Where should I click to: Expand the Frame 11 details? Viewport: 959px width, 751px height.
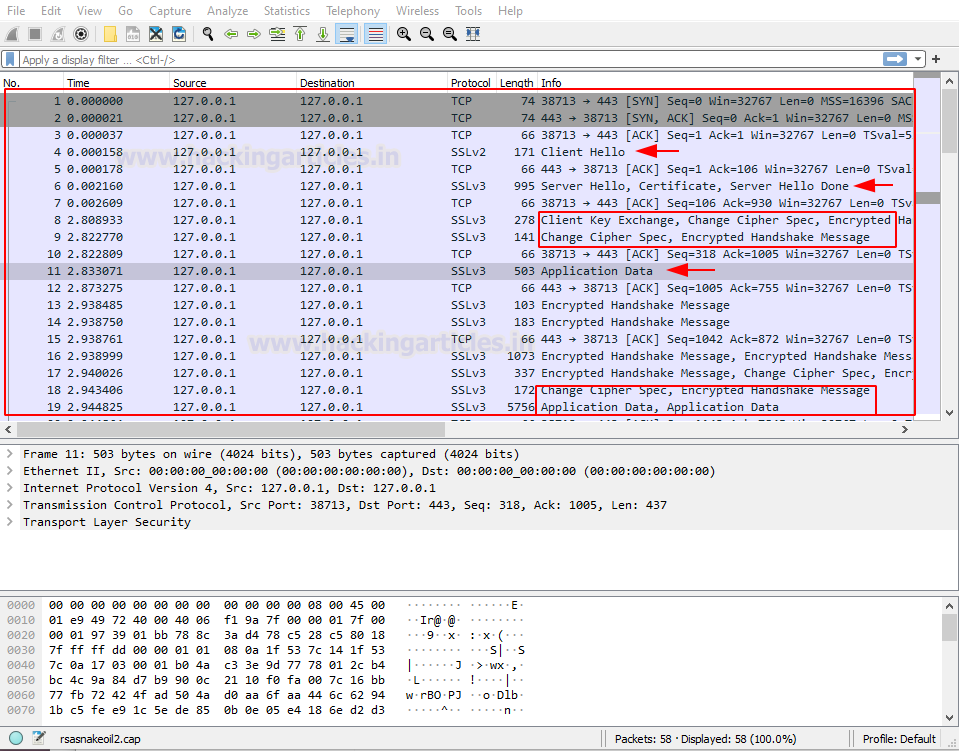point(10,454)
